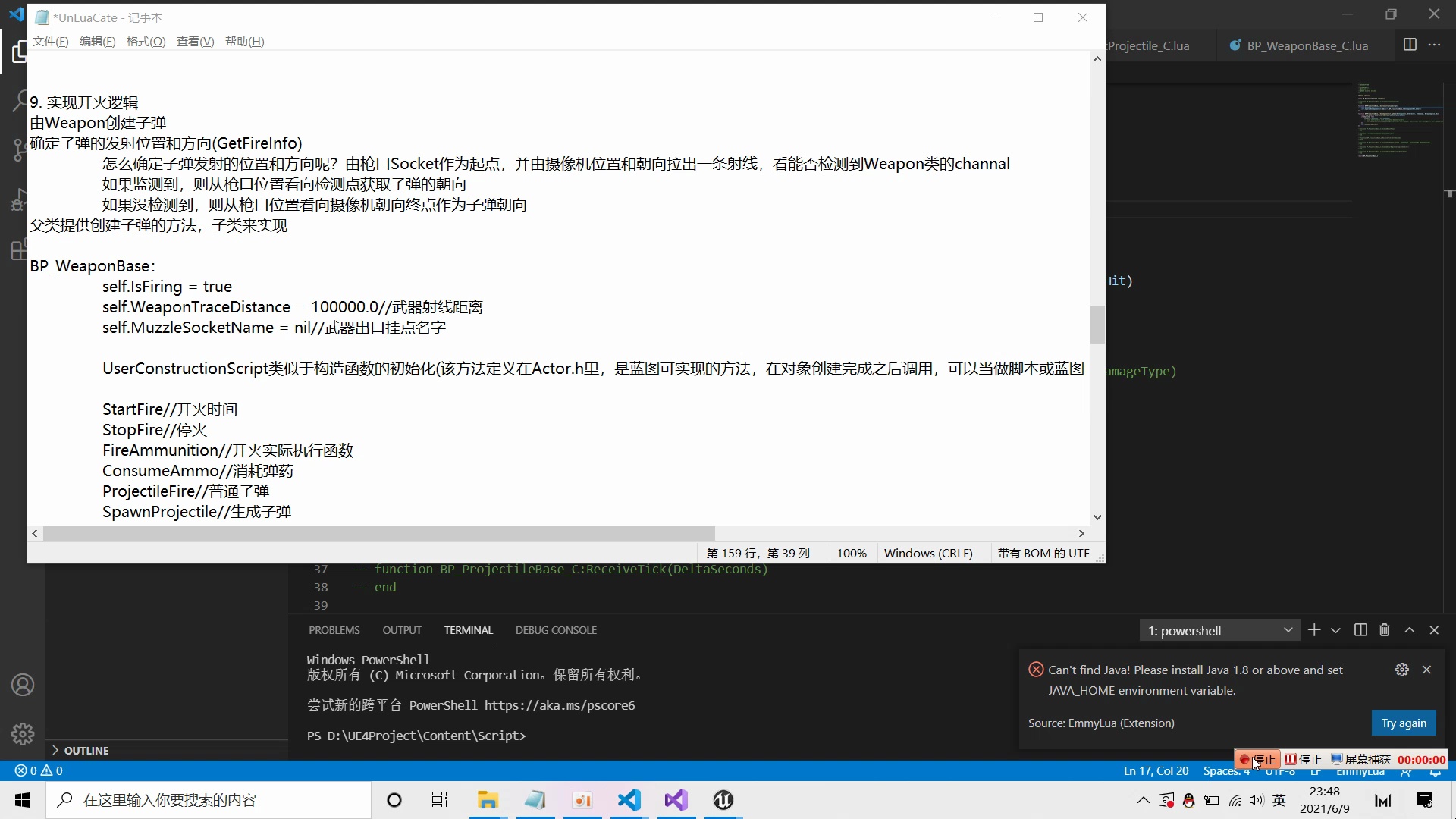Open the 格式(O) menu in Notepad
1456x819 pixels.
(x=145, y=42)
